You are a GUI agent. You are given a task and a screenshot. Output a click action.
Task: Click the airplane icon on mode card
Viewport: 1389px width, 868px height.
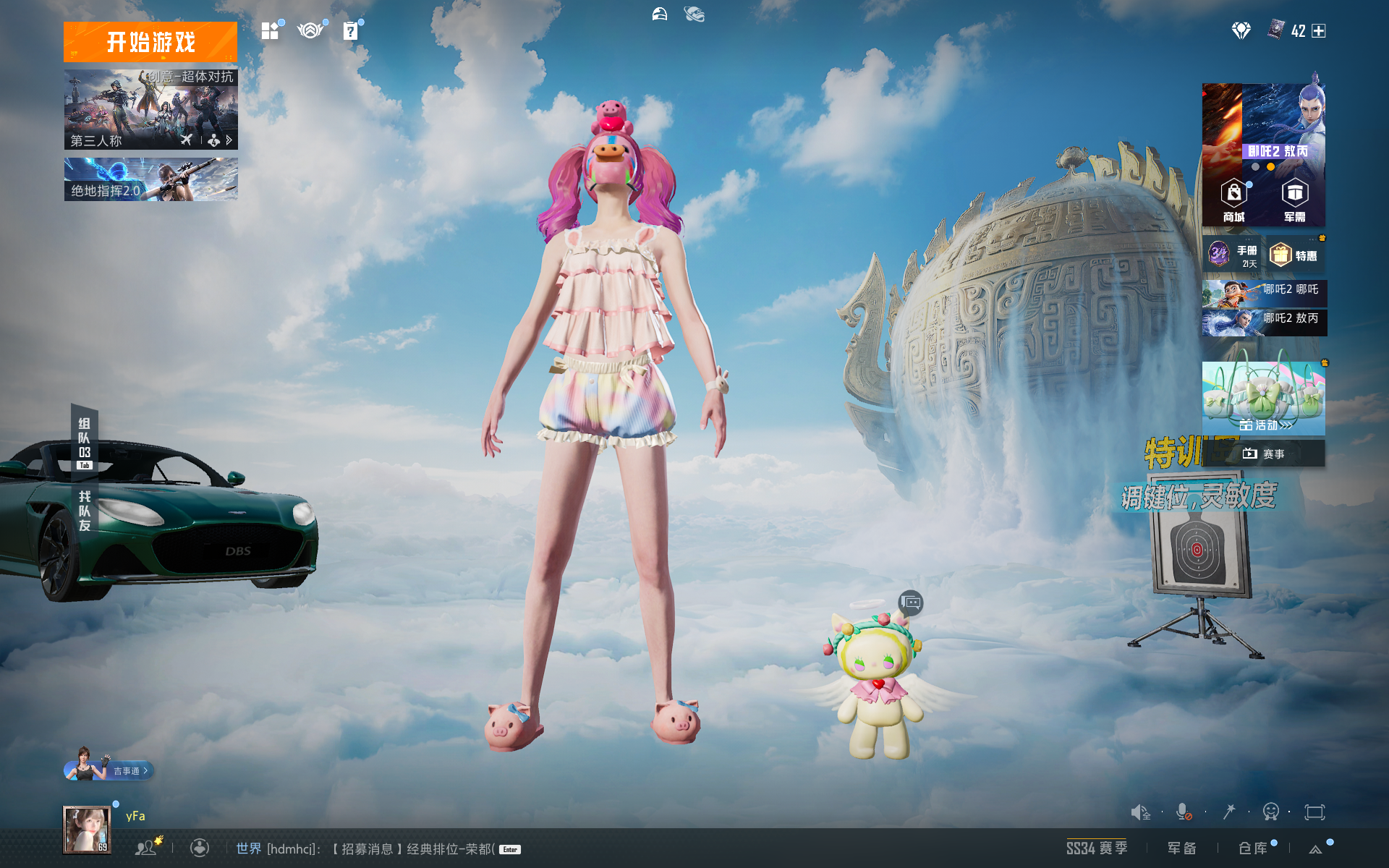click(x=187, y=140)
